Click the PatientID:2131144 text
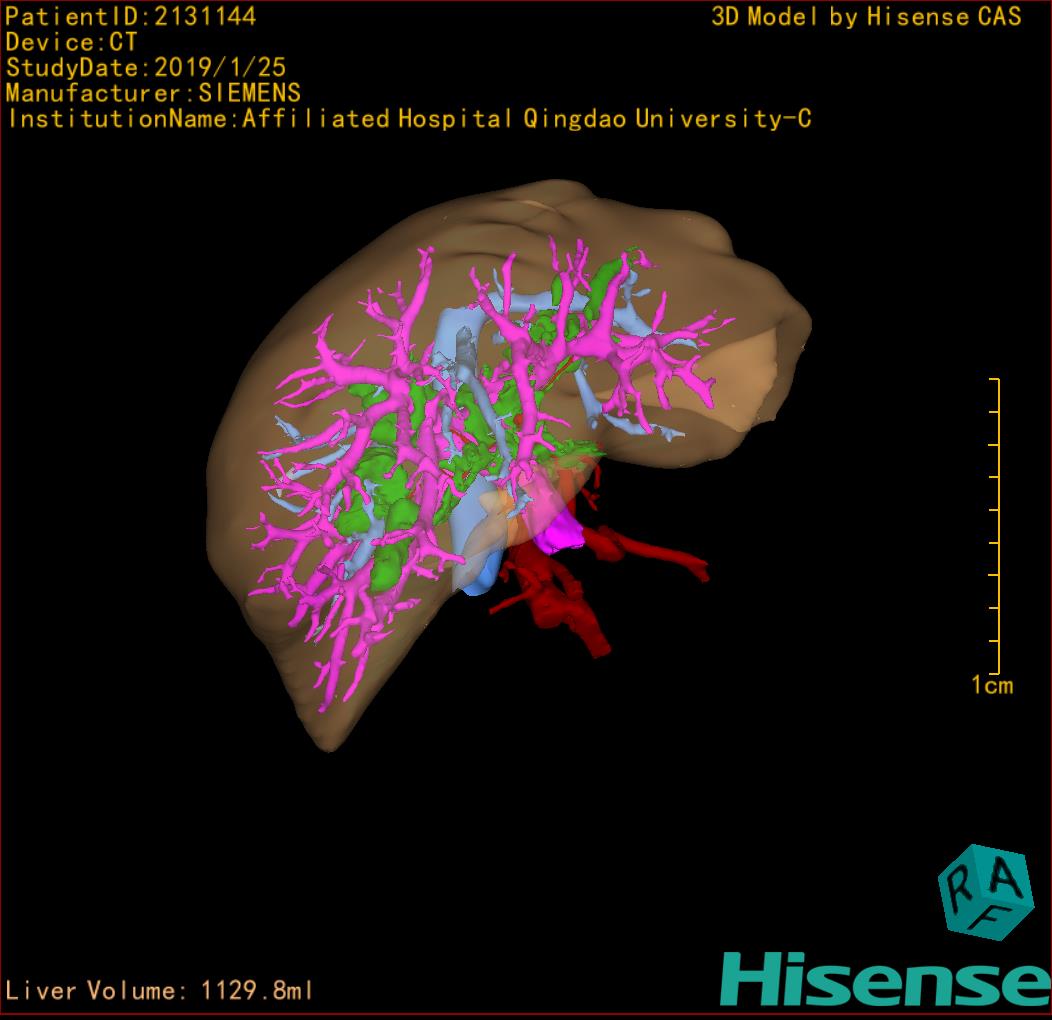 131,16
